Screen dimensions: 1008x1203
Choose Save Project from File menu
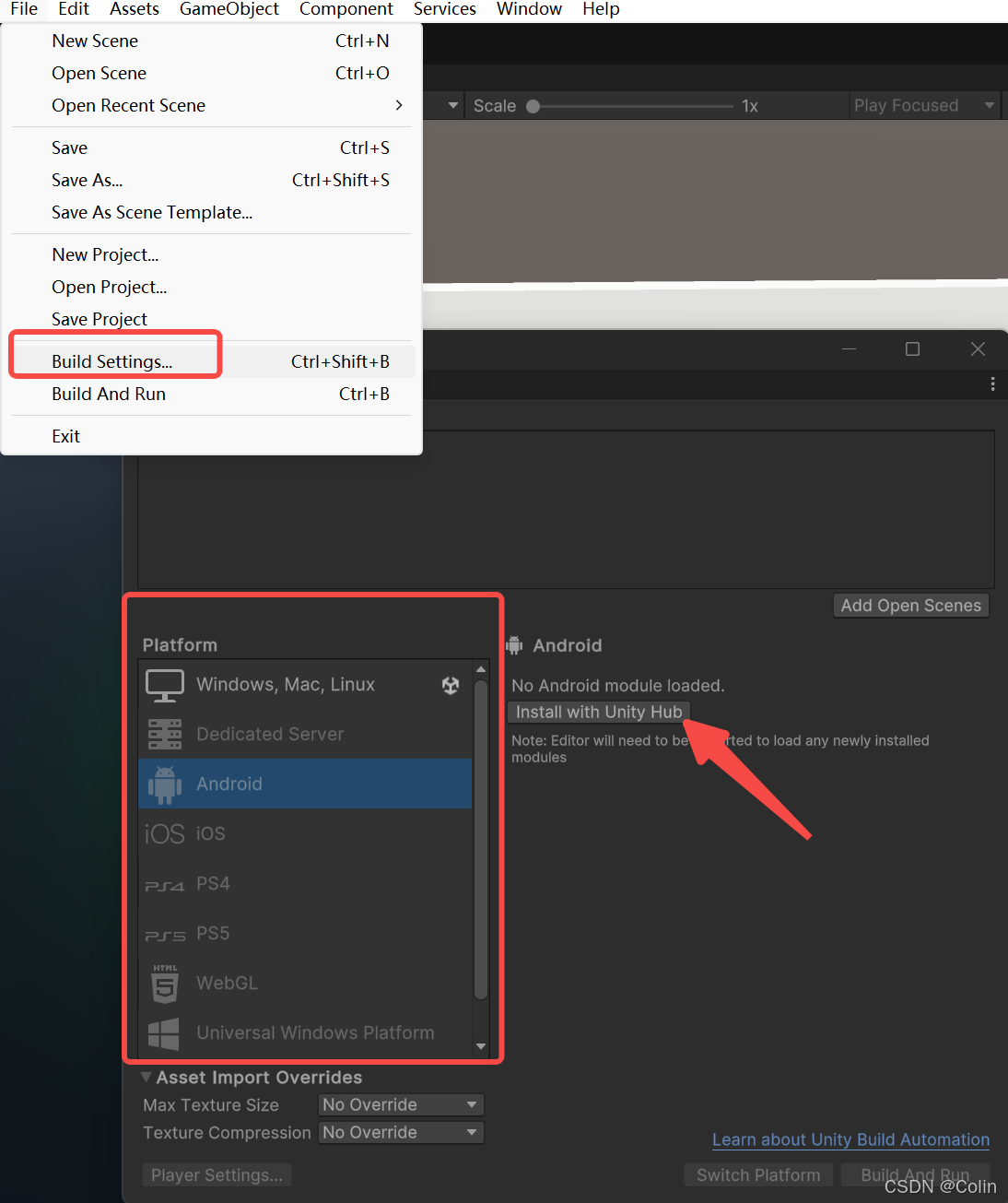click(212, 319)
